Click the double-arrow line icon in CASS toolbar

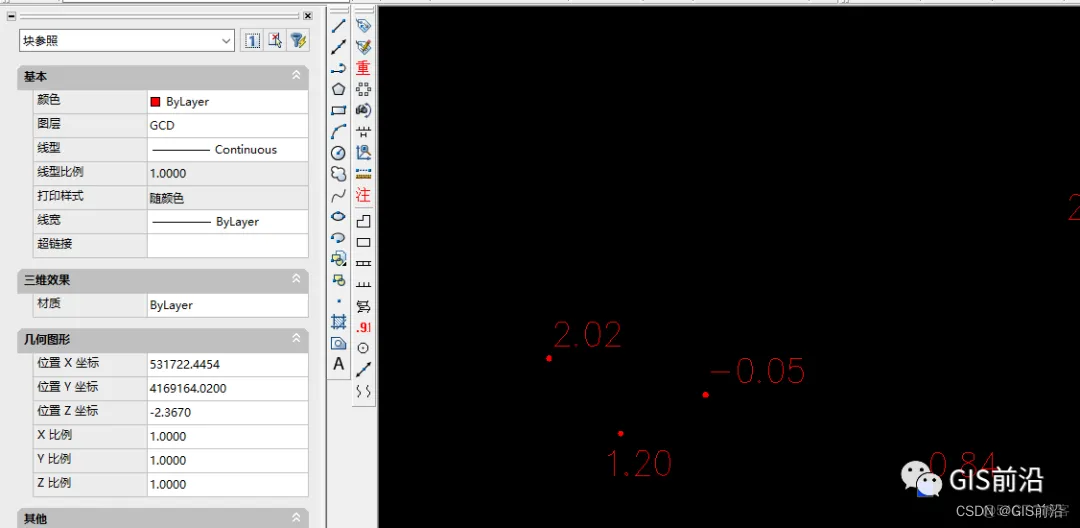click(363, 370)
